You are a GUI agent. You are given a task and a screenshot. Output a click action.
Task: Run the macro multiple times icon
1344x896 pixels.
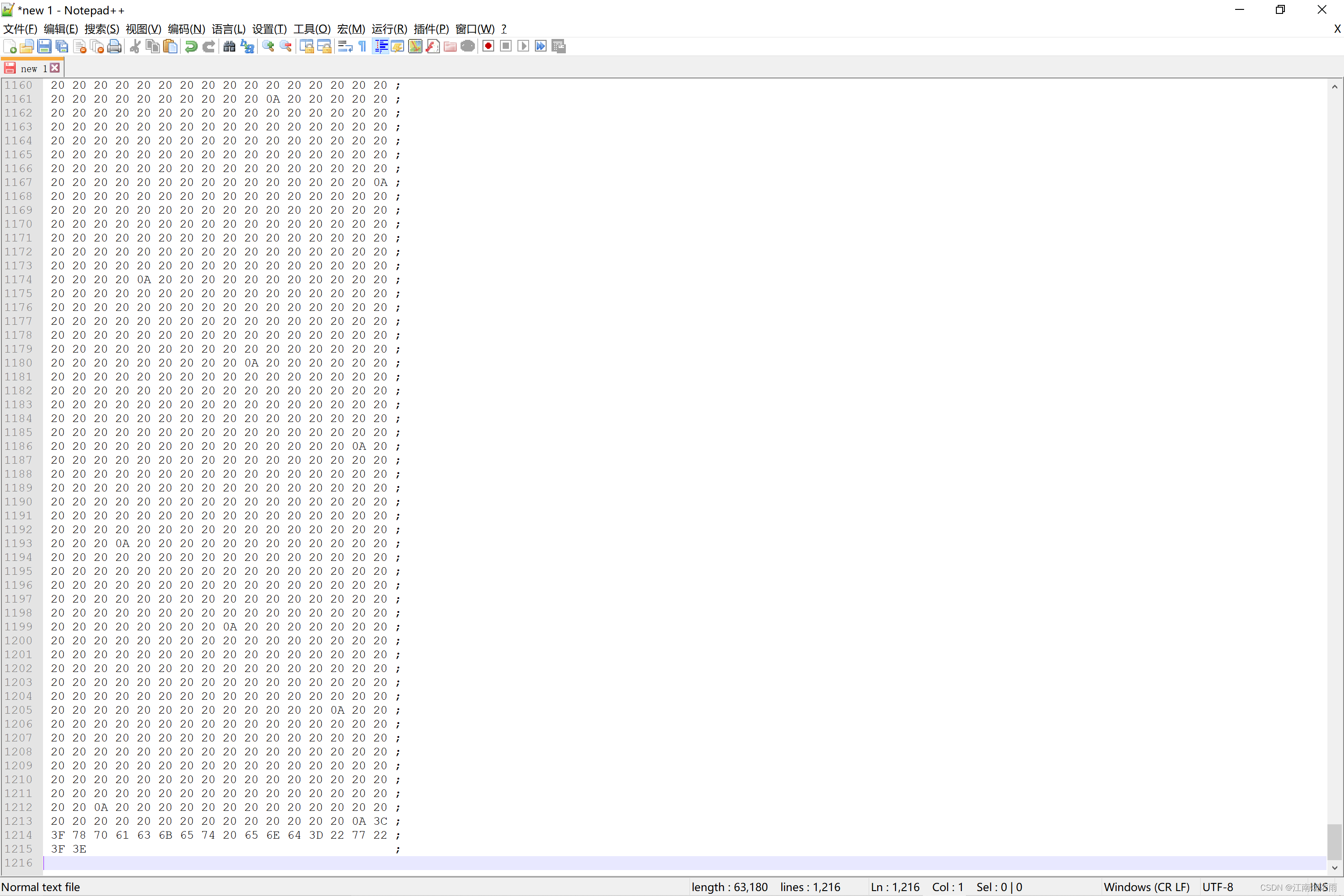541,46
